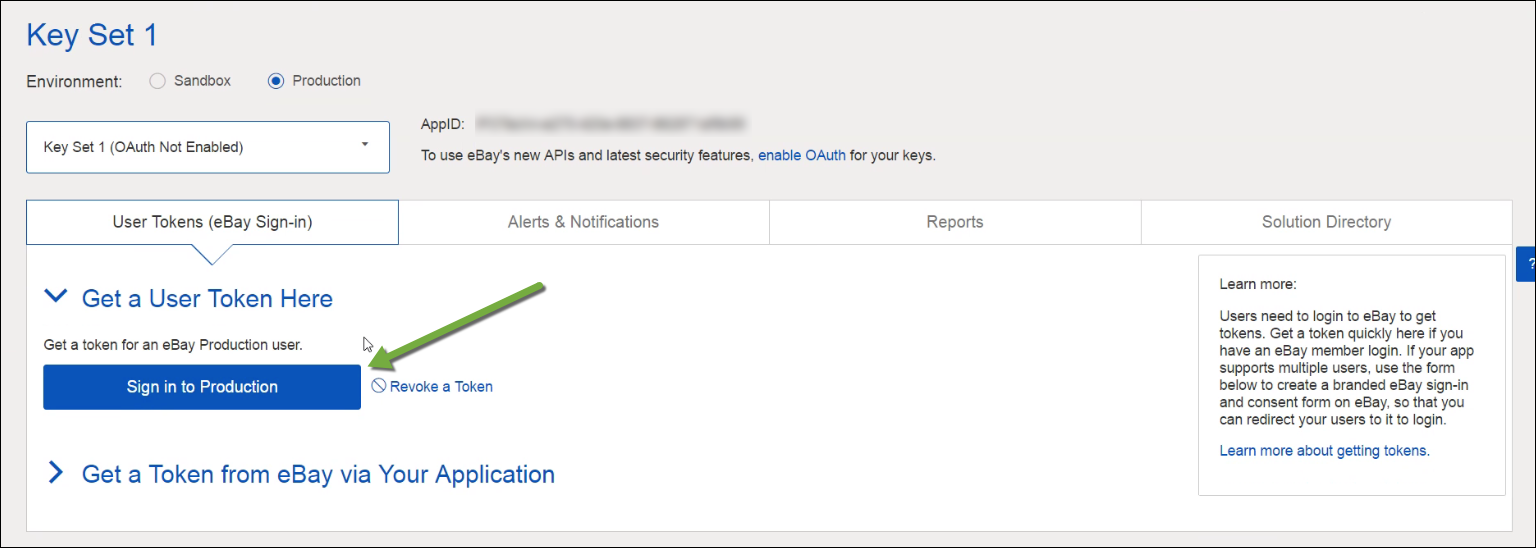
Task: Click the blue help question mark tab
Action: tap(1527, 263)
